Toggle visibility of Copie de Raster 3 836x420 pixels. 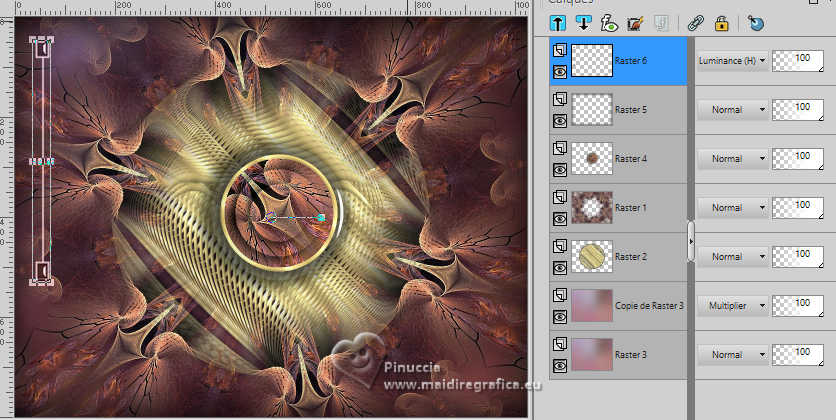tap(559, 317)
